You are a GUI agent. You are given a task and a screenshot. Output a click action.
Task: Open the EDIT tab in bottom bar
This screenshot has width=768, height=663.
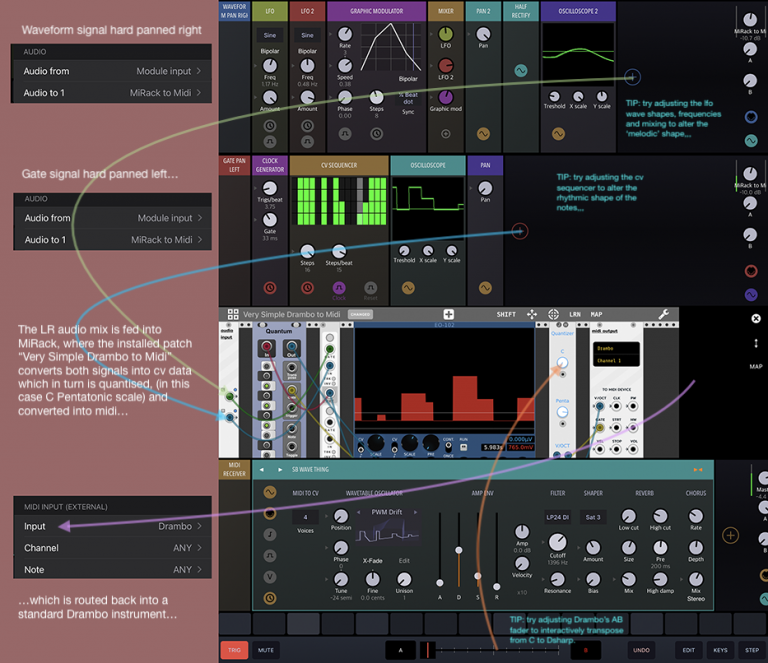point(689,650)
